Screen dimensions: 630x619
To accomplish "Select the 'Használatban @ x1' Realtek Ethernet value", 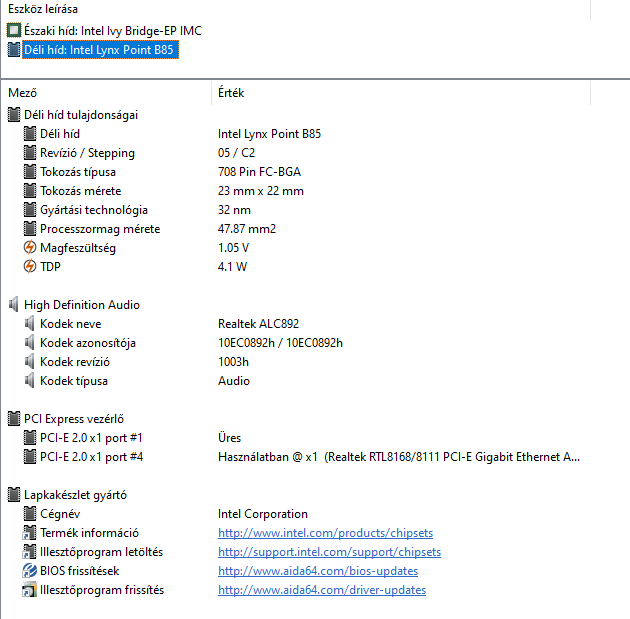I will tap(399, 457).
